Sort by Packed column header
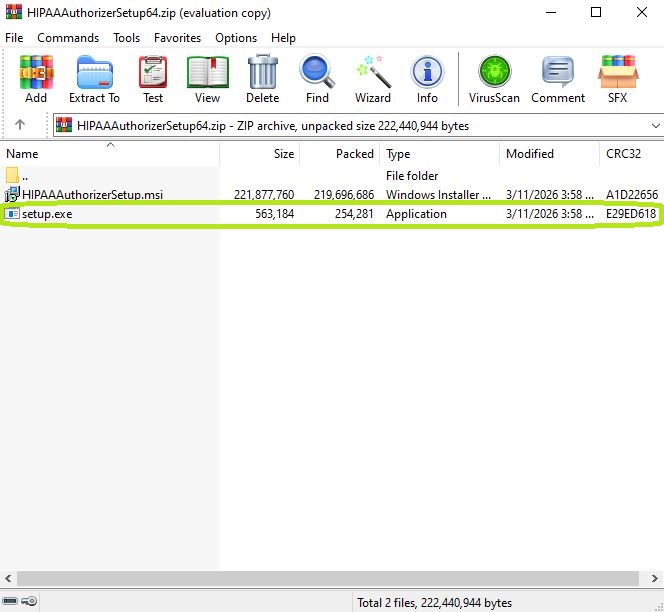 click(340, 154)
